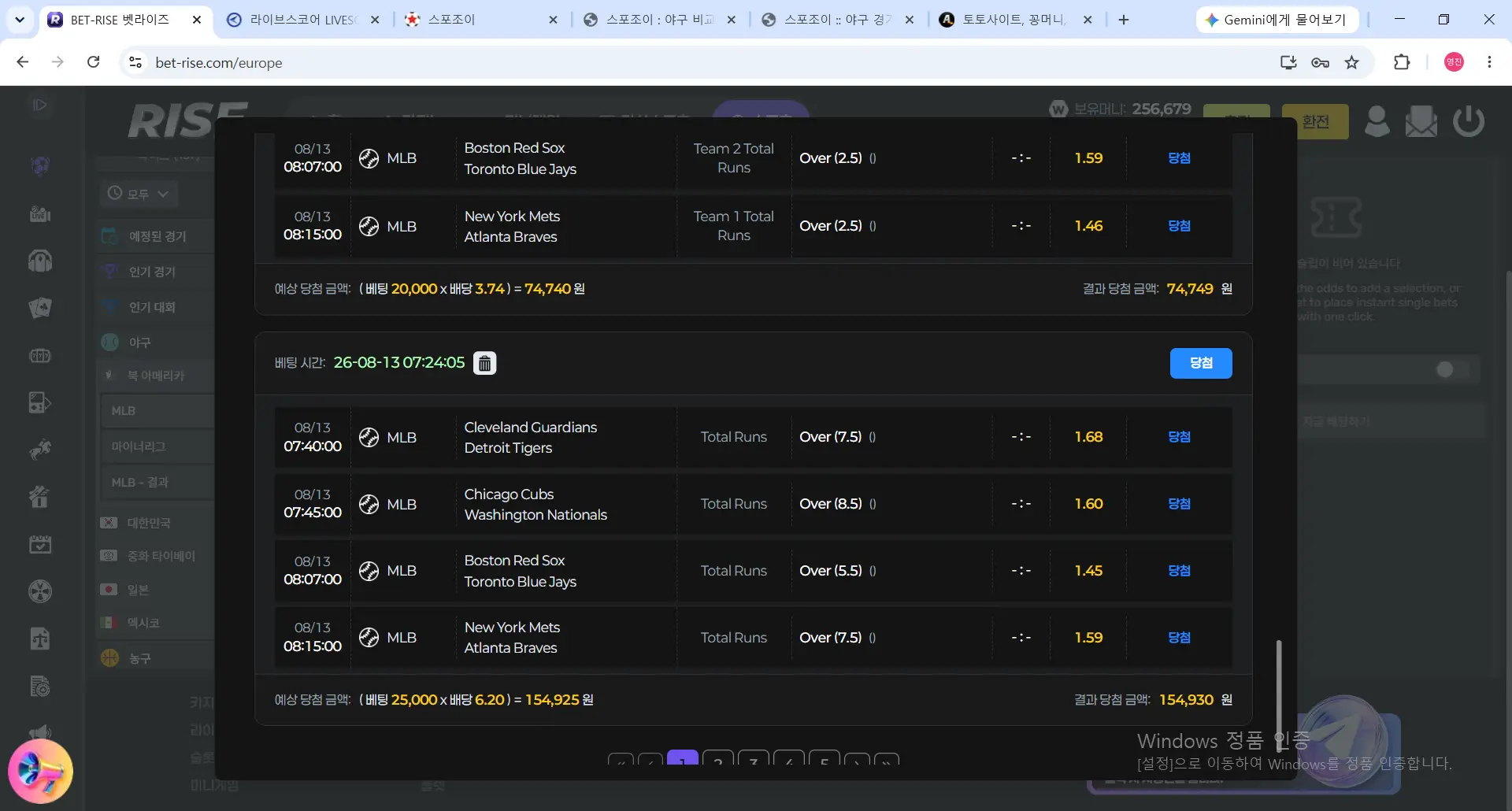Image resolution: width=1512 pixels, height=811 pixels.
Task: Click Over (2.5) in the Team 2 Total Runs row
Action: (831, 158)
